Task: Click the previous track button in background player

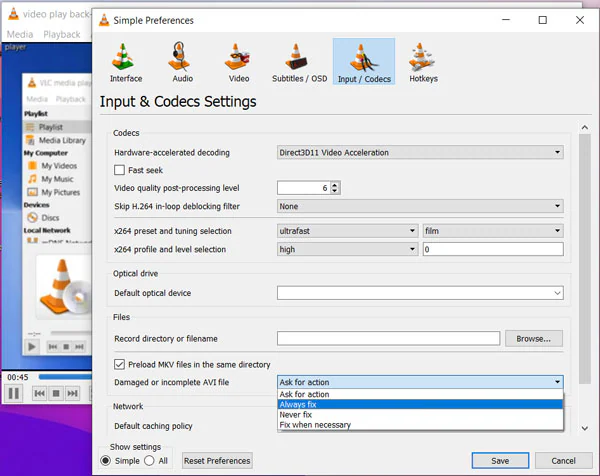Action: 40,393
